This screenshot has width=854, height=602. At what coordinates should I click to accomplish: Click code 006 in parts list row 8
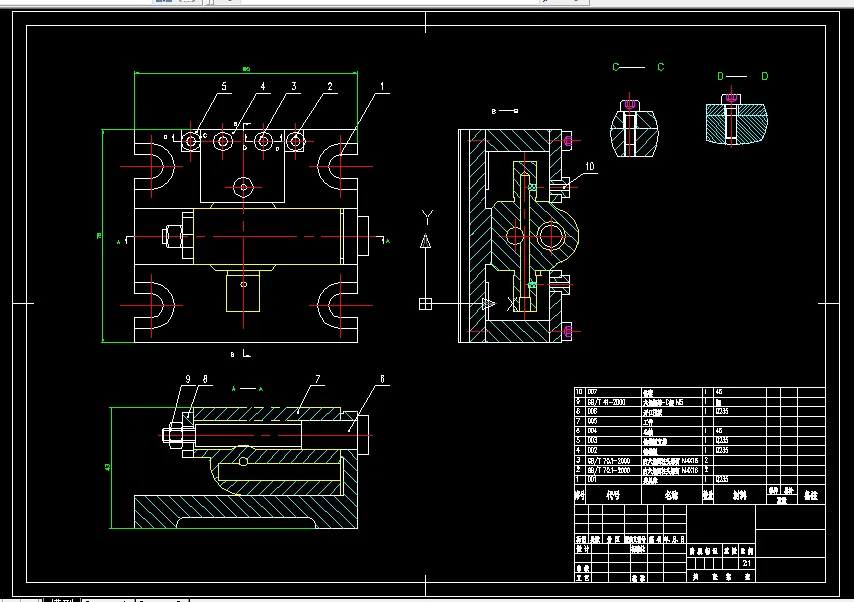pyautogui.click(x=593, y=412)
